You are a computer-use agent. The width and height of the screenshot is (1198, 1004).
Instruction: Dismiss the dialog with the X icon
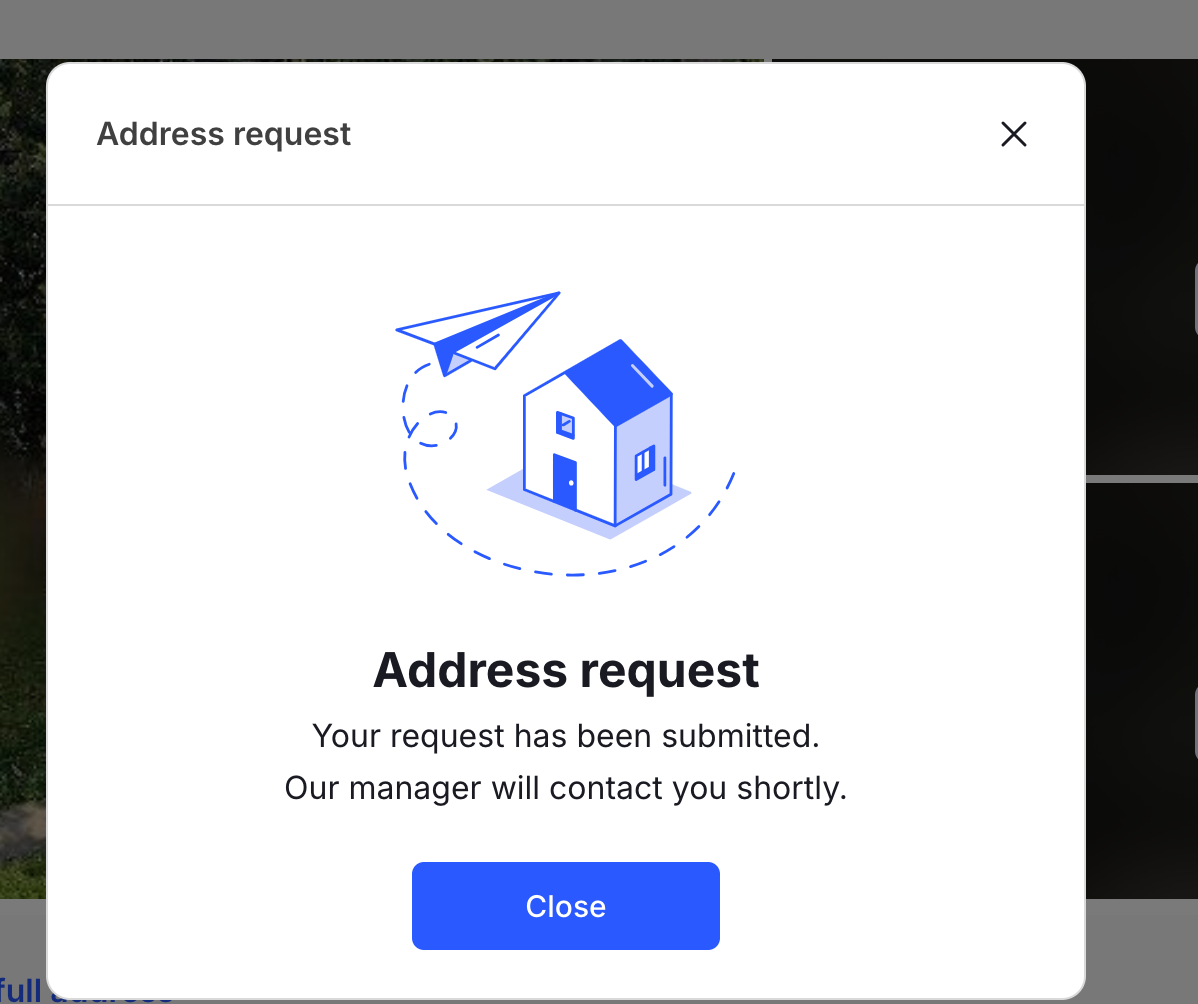coord(1013,134)
